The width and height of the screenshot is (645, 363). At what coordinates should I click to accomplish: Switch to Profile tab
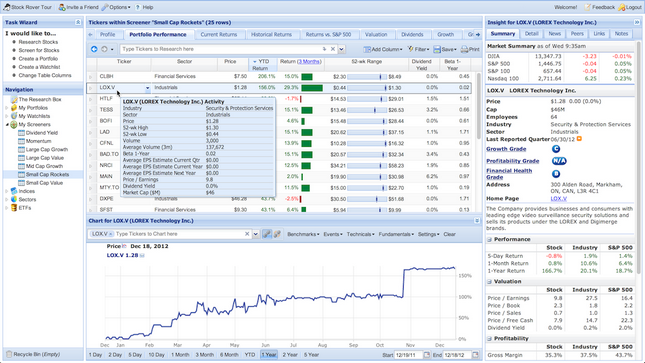107,35
